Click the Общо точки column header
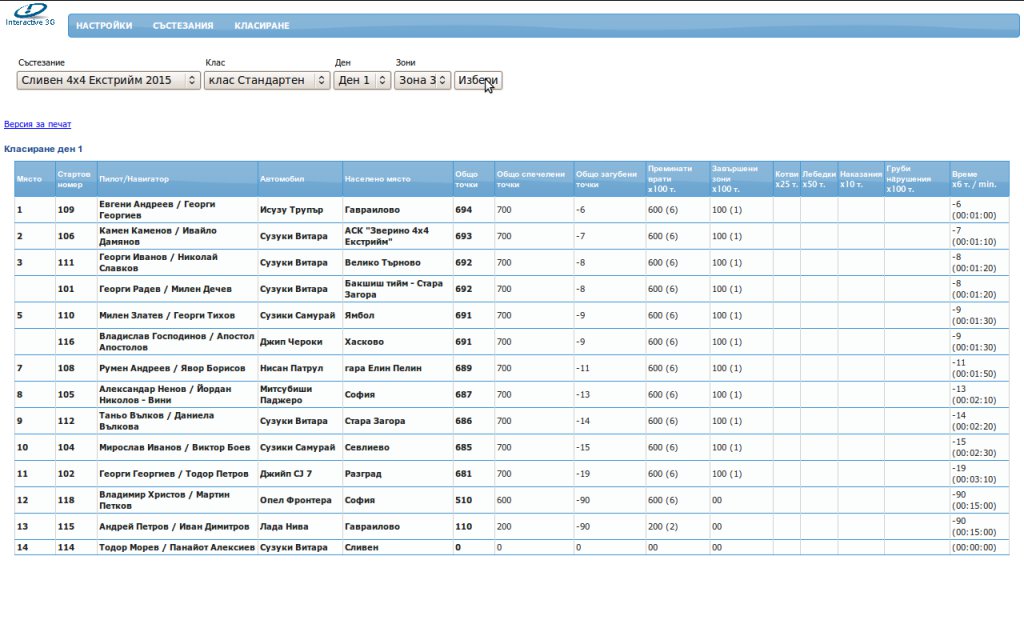The width and height of the screenshot is (1024, 640). (x=466, y=179)
